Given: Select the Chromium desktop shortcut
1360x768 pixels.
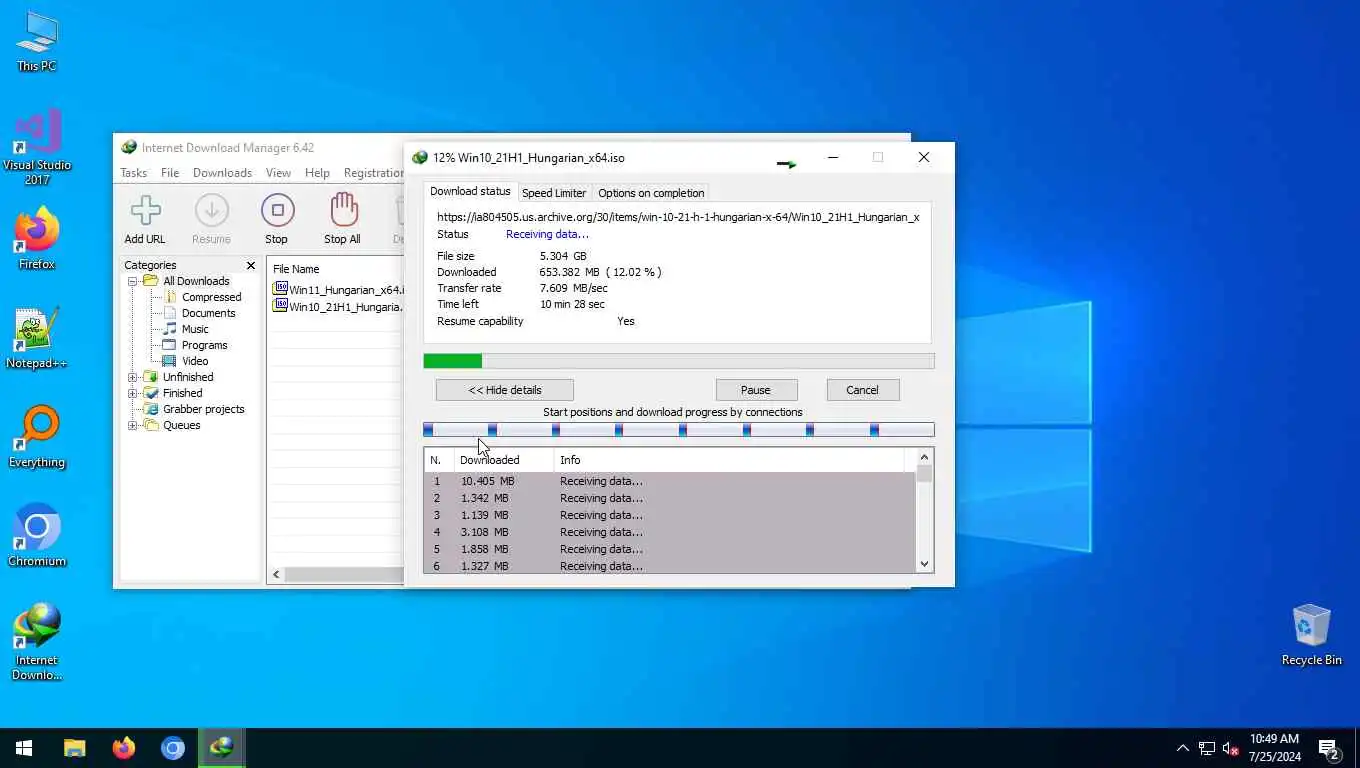Looking at the screenshot, I should click(x=37, y=536).
